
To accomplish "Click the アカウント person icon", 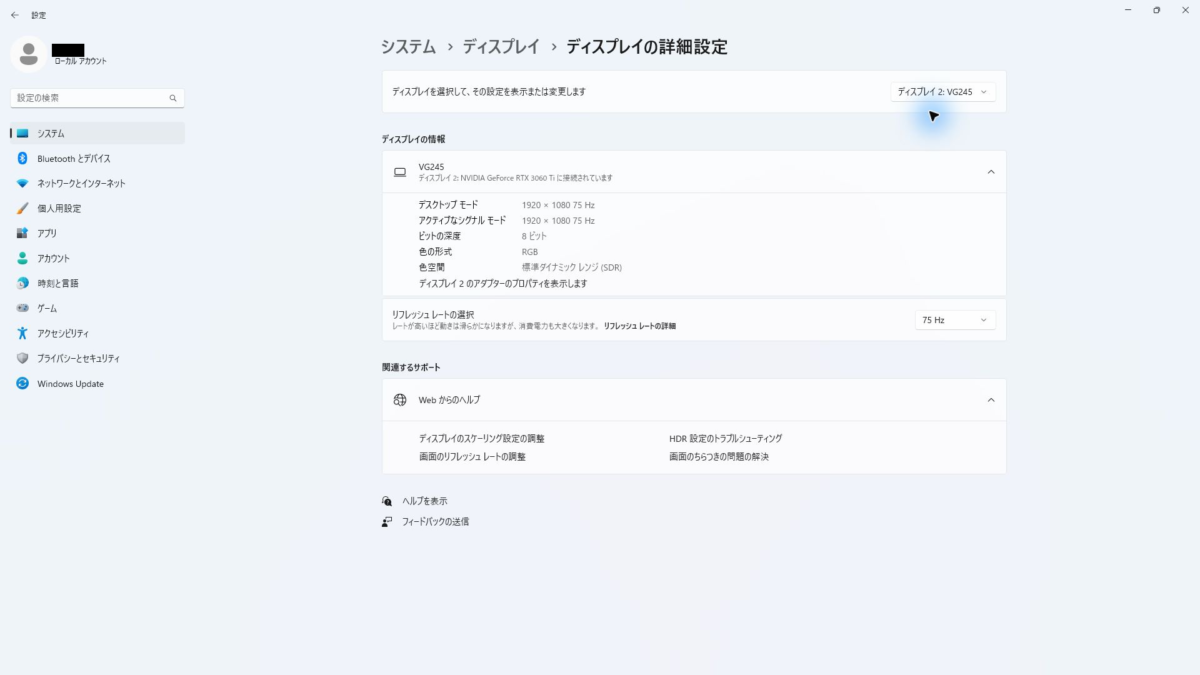I will (x=22, y=258).
